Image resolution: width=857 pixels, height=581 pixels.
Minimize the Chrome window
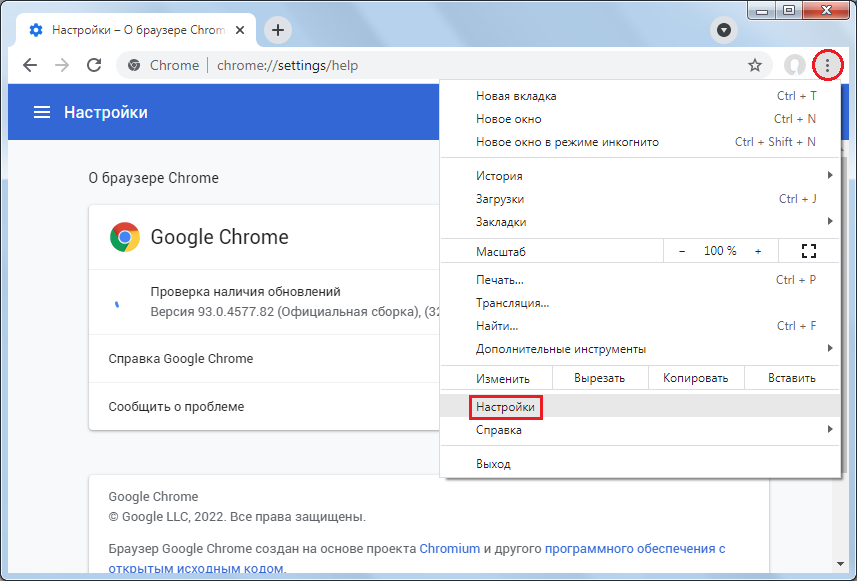[762, 10]
